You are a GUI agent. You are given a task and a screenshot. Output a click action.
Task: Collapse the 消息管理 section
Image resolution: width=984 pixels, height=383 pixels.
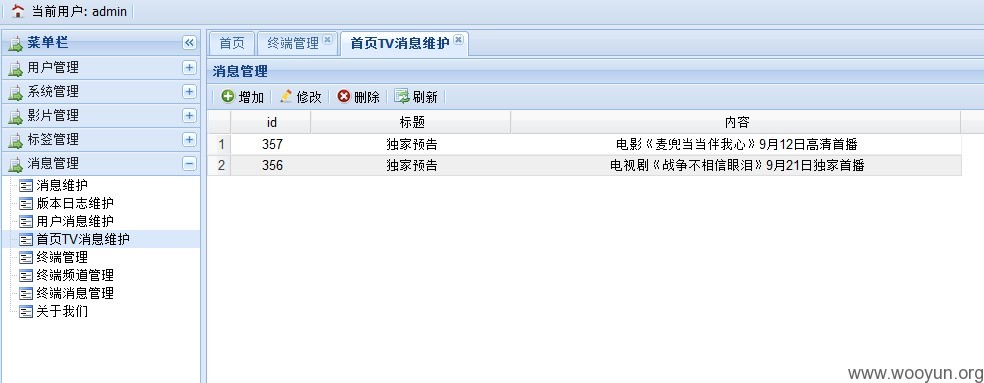(190, 164)
